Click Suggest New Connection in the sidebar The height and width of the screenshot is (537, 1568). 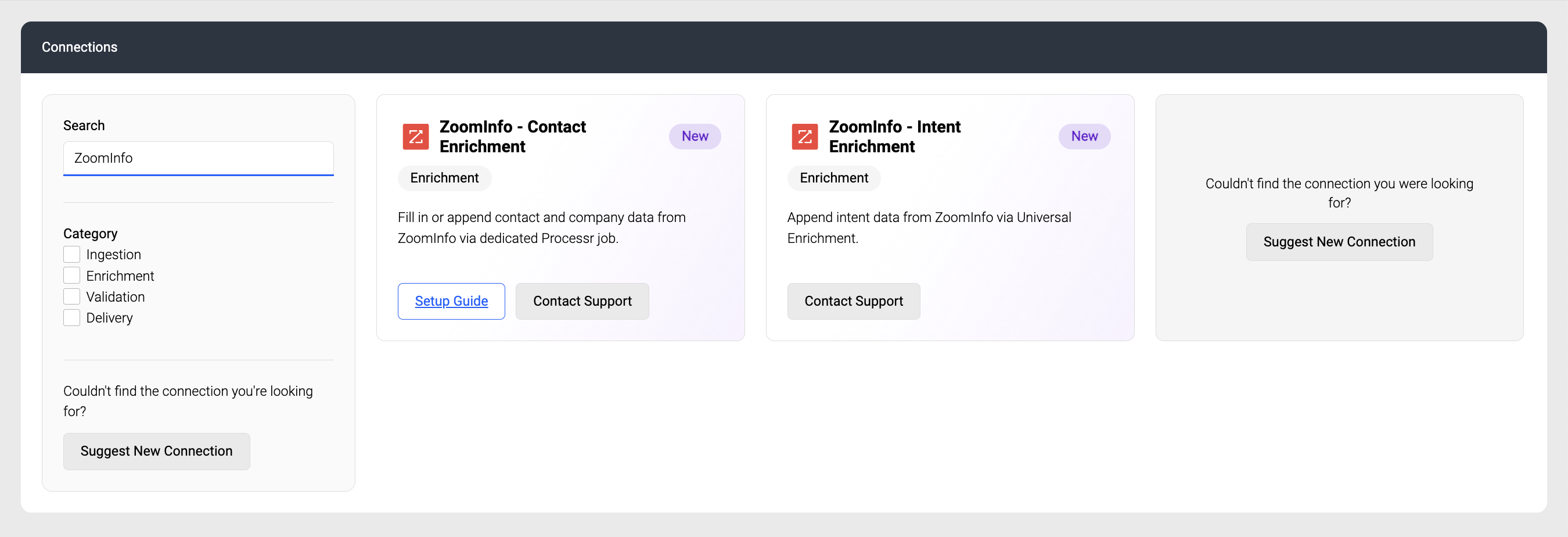coord(156,451)
